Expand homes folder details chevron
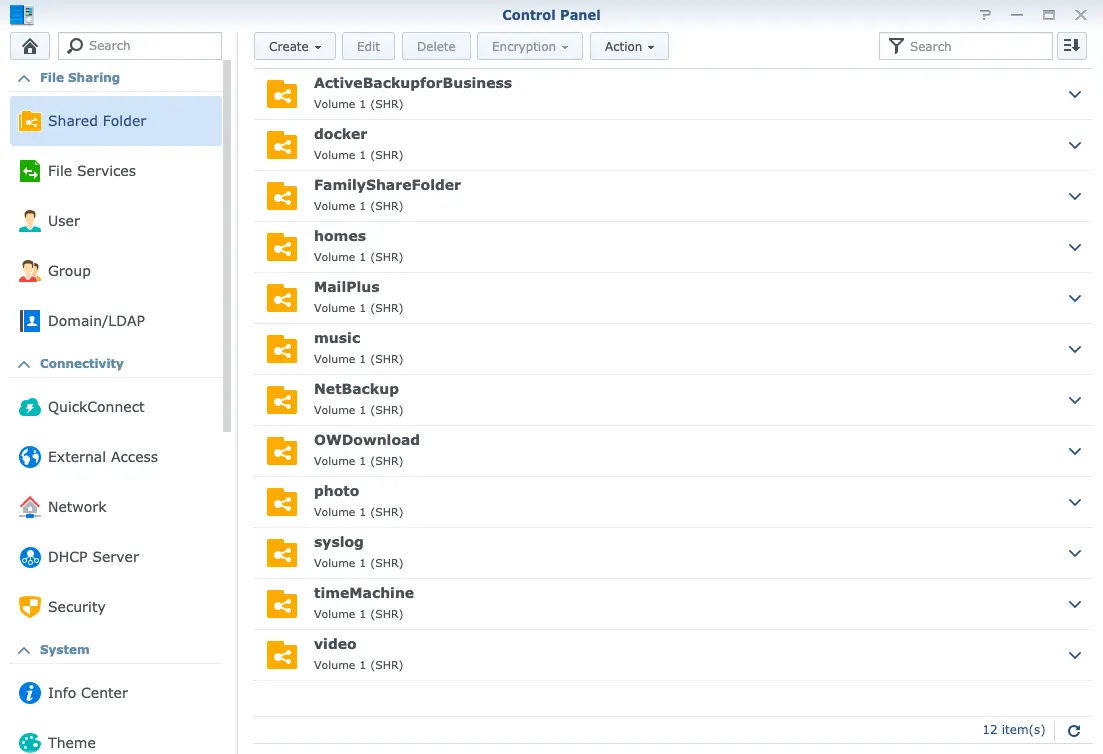This screenshot has height=754, width=1103. 1075,248
